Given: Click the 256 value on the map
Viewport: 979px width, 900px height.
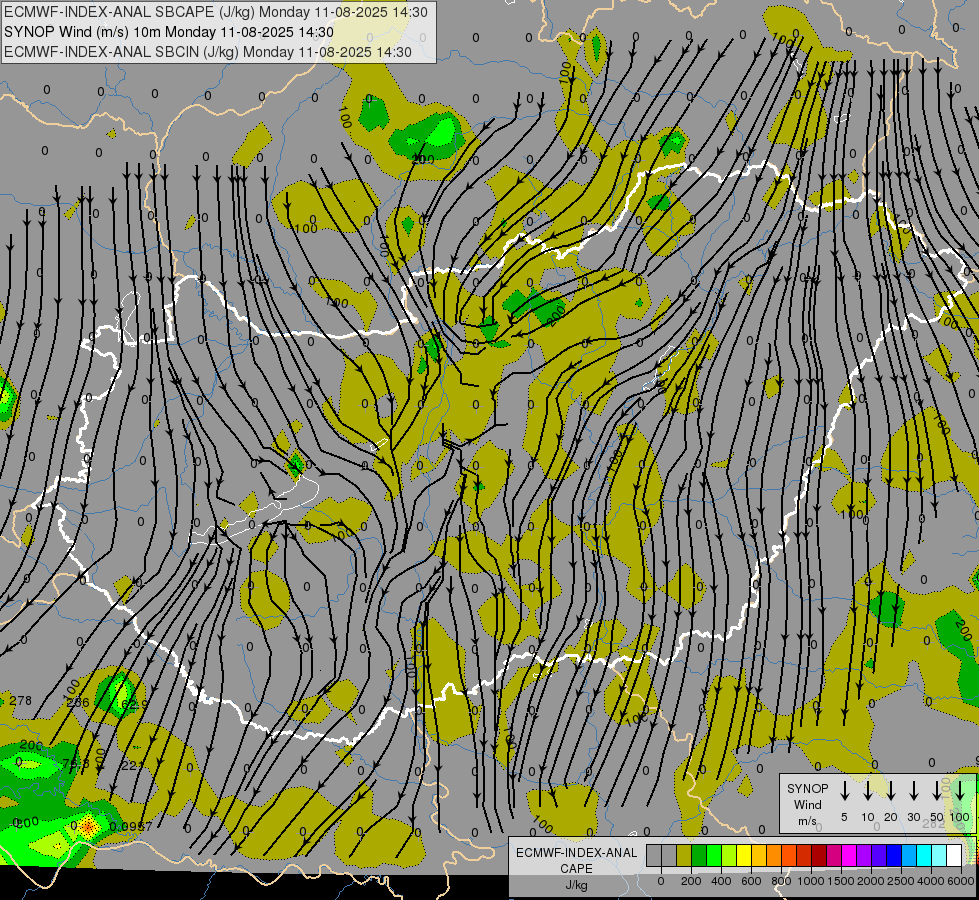Looking at the screenshot, I should pyautogui.click(x=78, y=702).
